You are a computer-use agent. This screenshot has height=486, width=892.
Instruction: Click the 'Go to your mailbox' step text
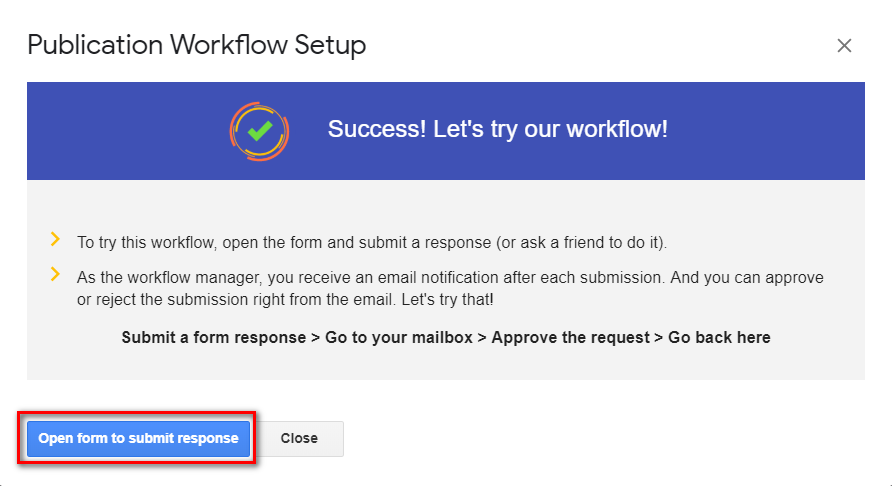click(399, 337)
